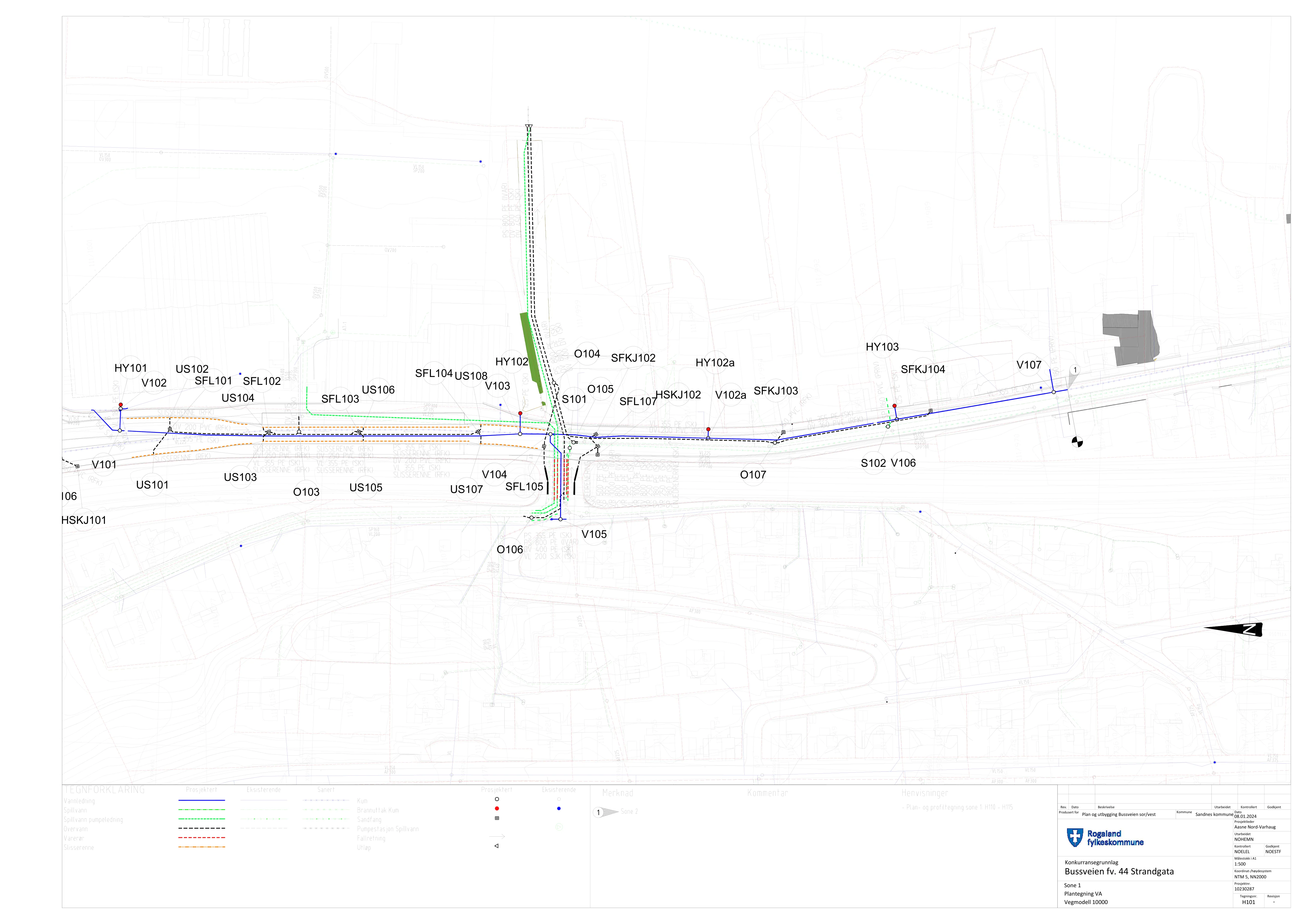Screen dimensions: 1307x924
Task: Click the US104 map label
Action: pyautogui.click(x=238, y=398)
